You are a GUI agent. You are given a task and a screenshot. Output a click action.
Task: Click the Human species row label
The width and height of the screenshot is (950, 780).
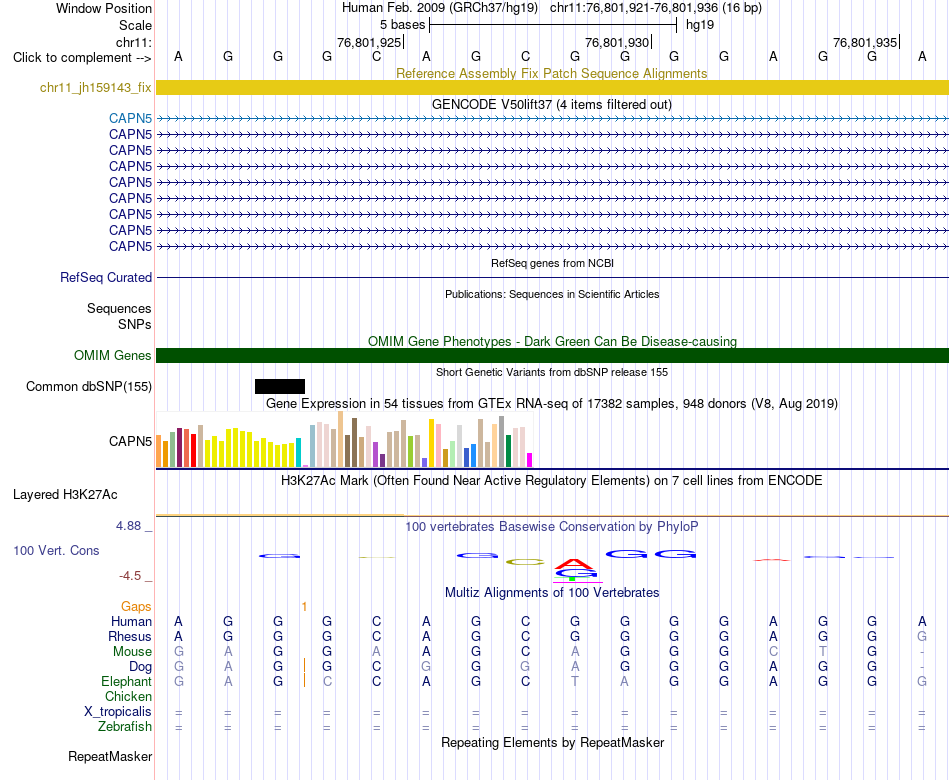tap(131, 621)
